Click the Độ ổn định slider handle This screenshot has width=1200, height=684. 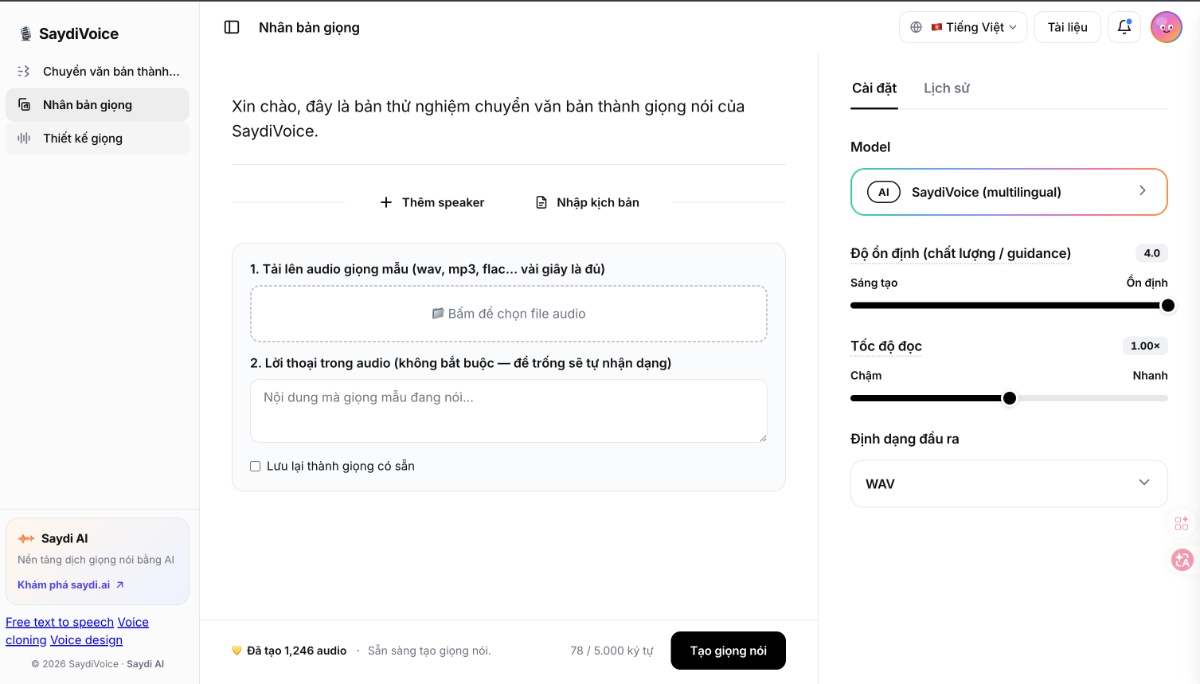[x=1167, y=305]
